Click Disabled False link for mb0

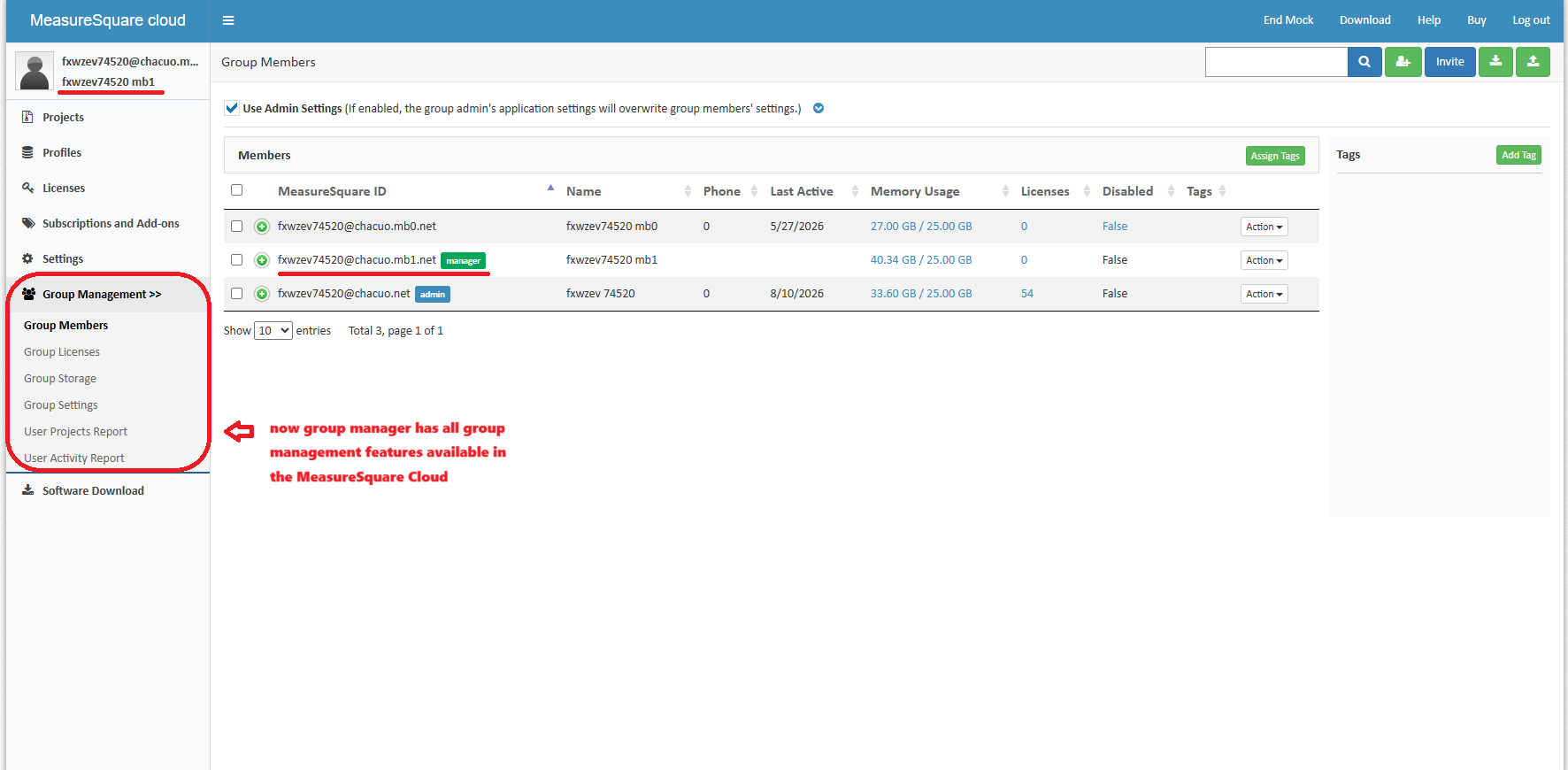point(1115,227)
